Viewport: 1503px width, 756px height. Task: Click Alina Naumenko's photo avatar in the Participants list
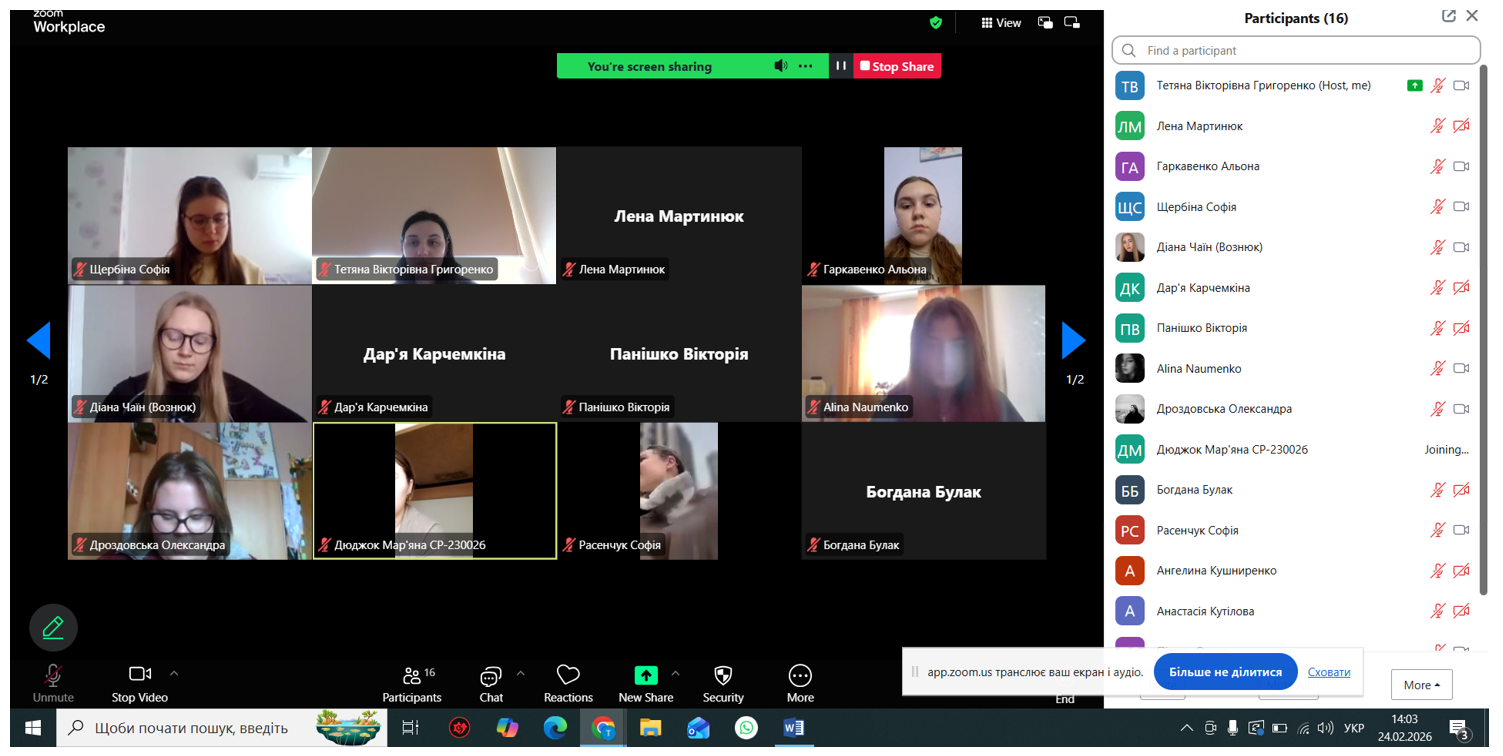click(1130, 368)
